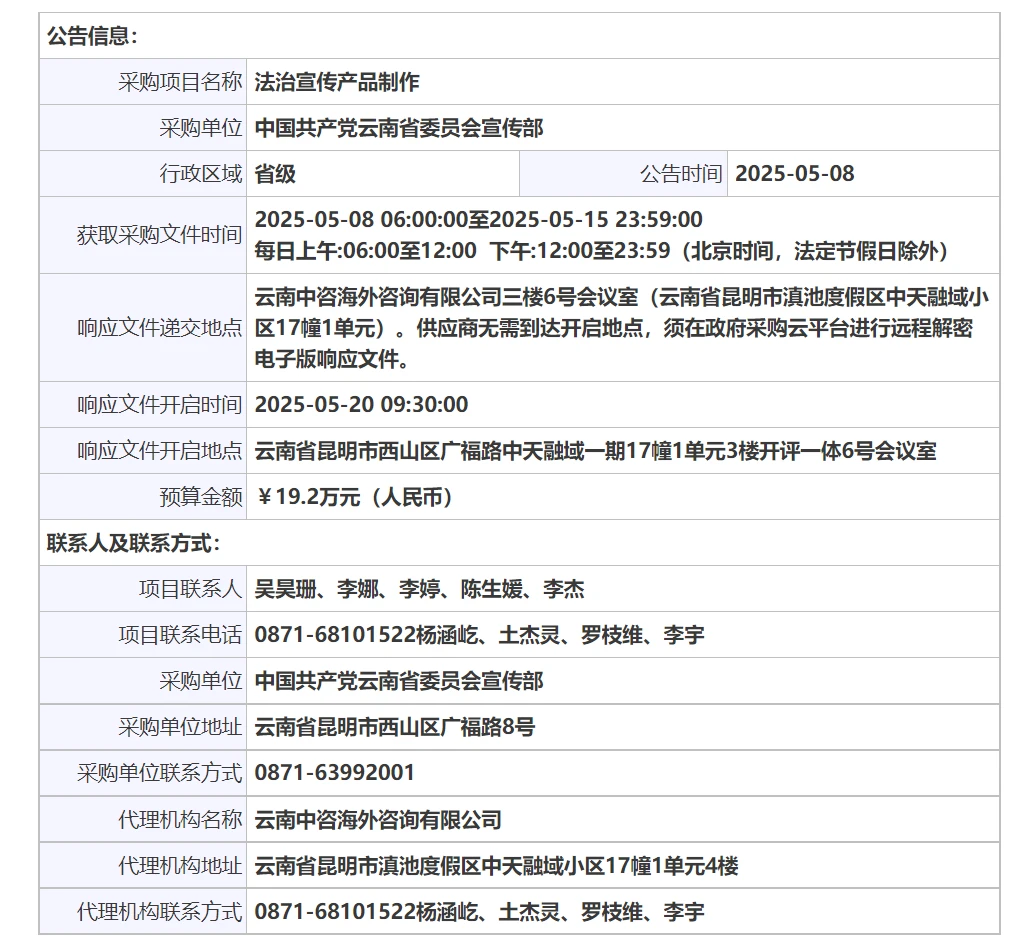This screenshot has width=1034, height=945.
Task: Select the "公告时间" label
Action: click(x=681, y=173)
